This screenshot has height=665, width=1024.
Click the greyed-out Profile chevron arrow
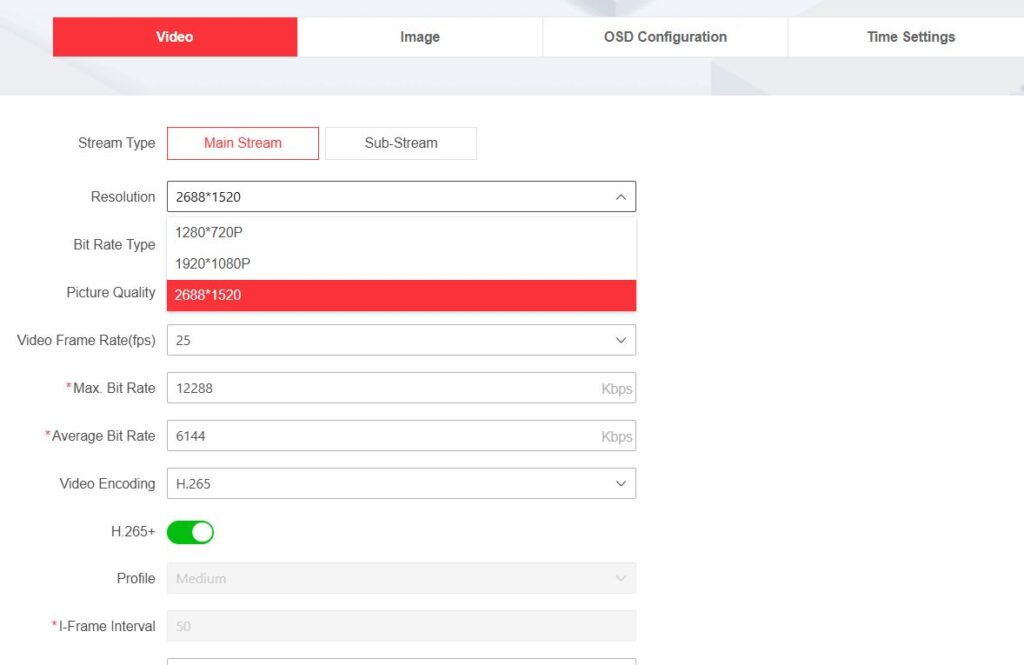[620, 578]
